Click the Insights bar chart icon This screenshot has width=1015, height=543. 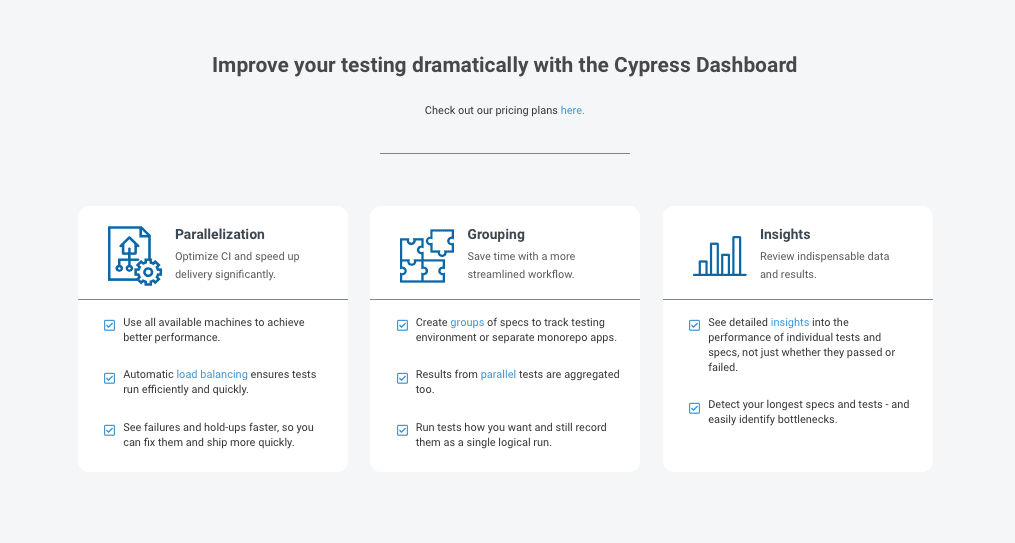coord(719,256)
